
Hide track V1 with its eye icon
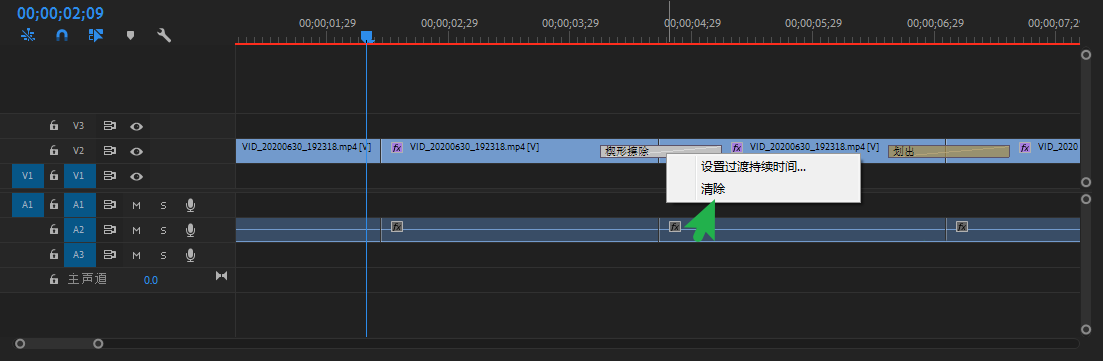[136, 177]
